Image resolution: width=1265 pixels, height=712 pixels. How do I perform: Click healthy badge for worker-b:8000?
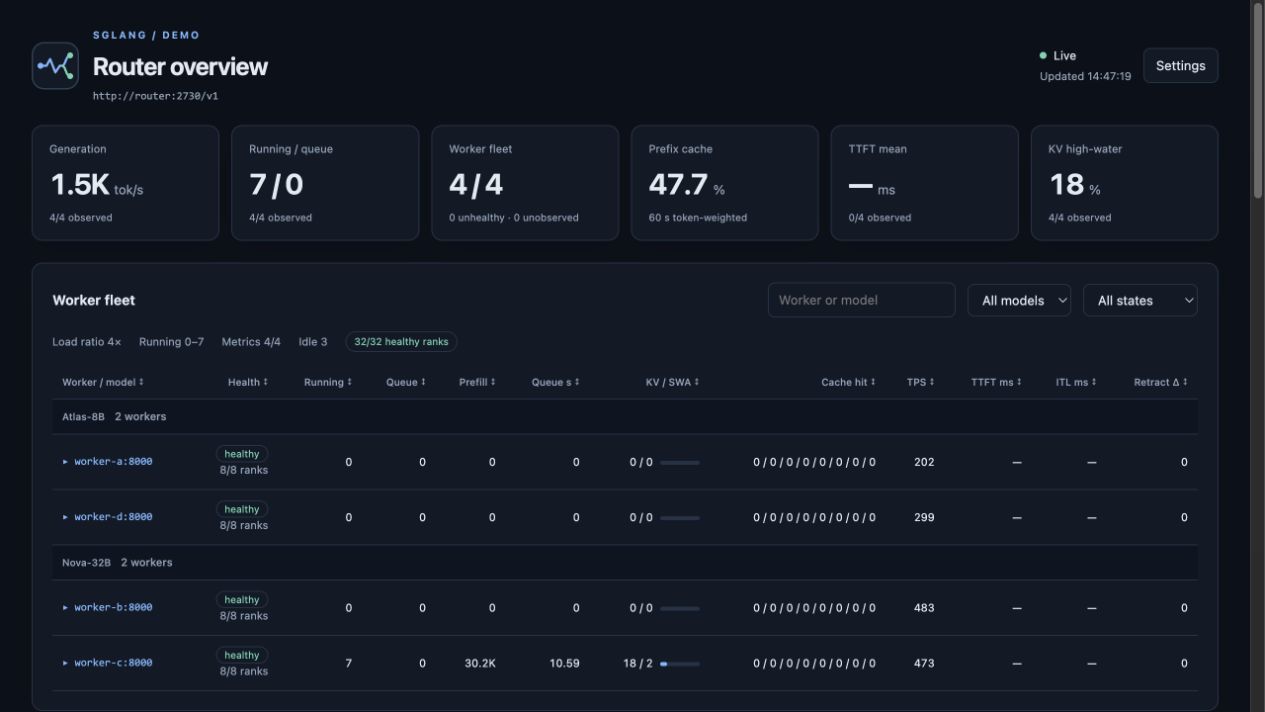tap(242, 600)
